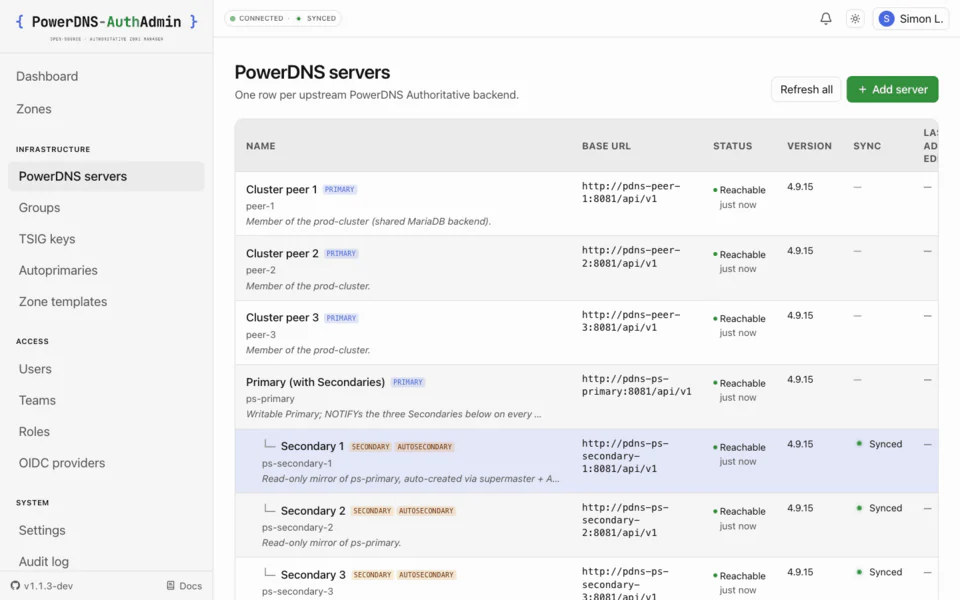
Task: Select the Cluster peer 3 name
Action: 282,318
